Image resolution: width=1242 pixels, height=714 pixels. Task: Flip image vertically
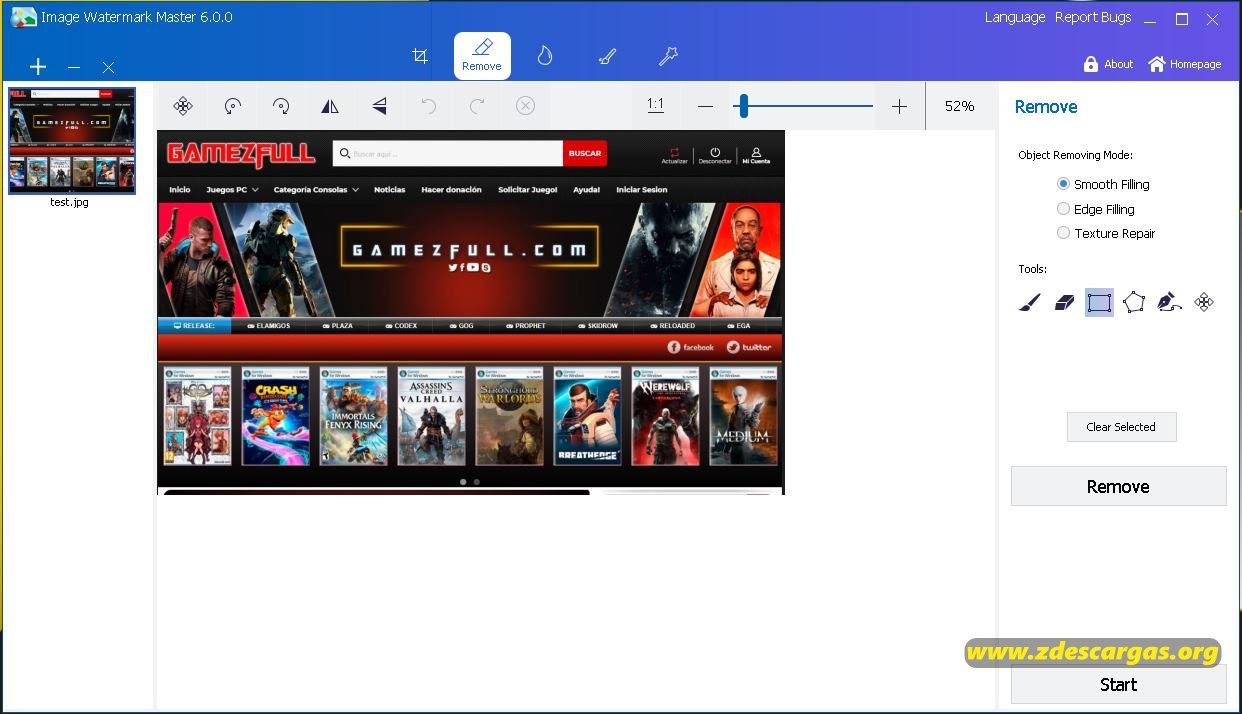point(379,106)
